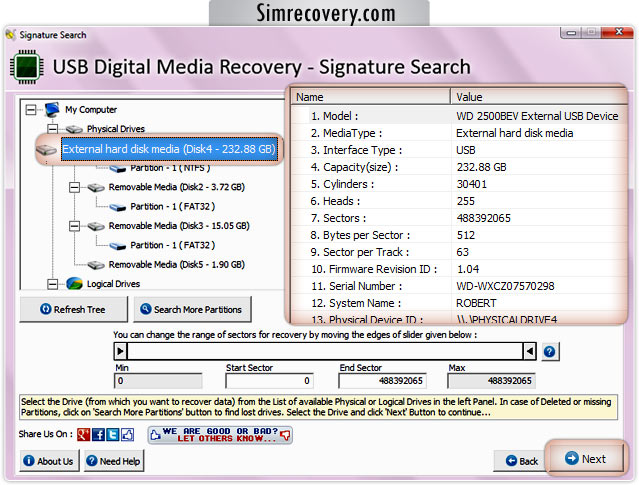Viewport: 639px width, 485px height.
Task: Click Search More Partitions button
Action: [192, 309]
